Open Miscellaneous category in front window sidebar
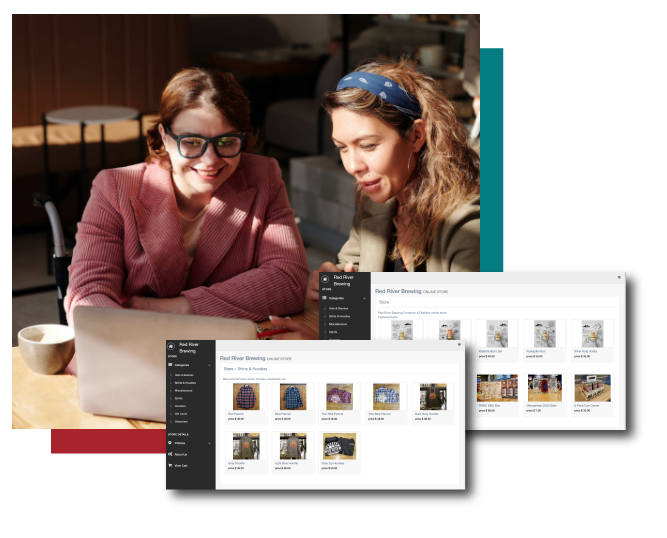Image resolution: width=667 pixels, height=538 pixels. point(183,390)
